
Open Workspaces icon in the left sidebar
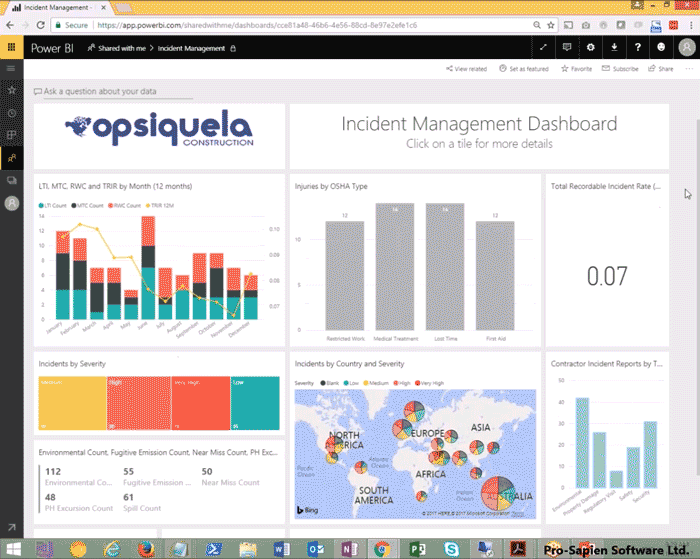12,180
